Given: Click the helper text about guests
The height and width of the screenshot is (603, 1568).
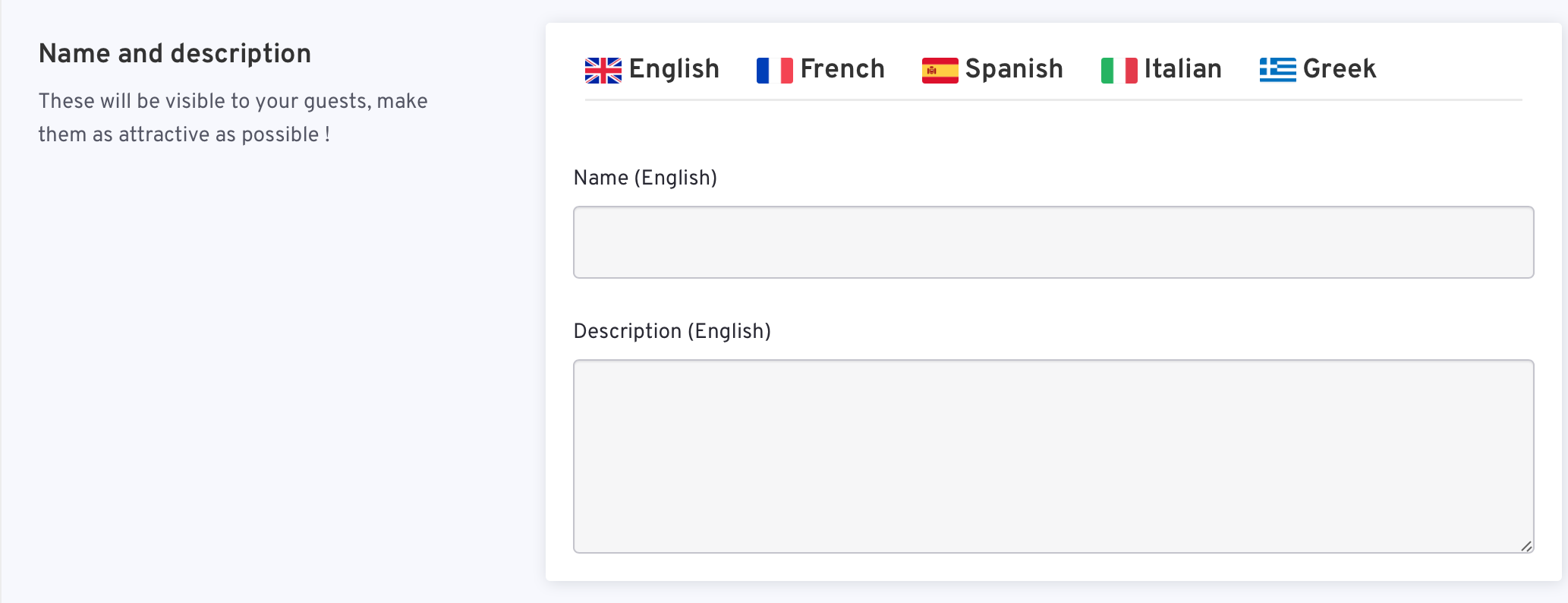Looking at the screenshot, I should (233, 118).
